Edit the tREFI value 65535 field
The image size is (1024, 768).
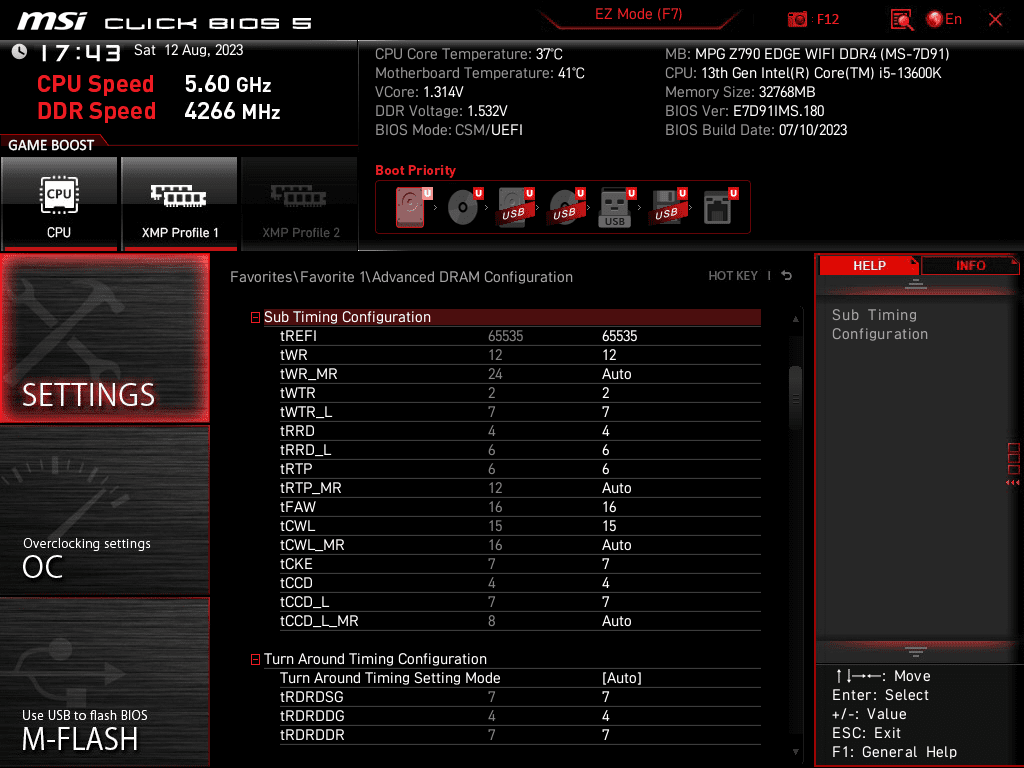tap(619, 336)
